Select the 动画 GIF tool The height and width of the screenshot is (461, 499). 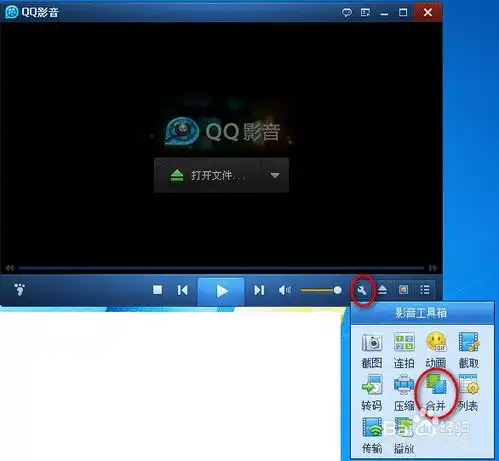(436, 350)
